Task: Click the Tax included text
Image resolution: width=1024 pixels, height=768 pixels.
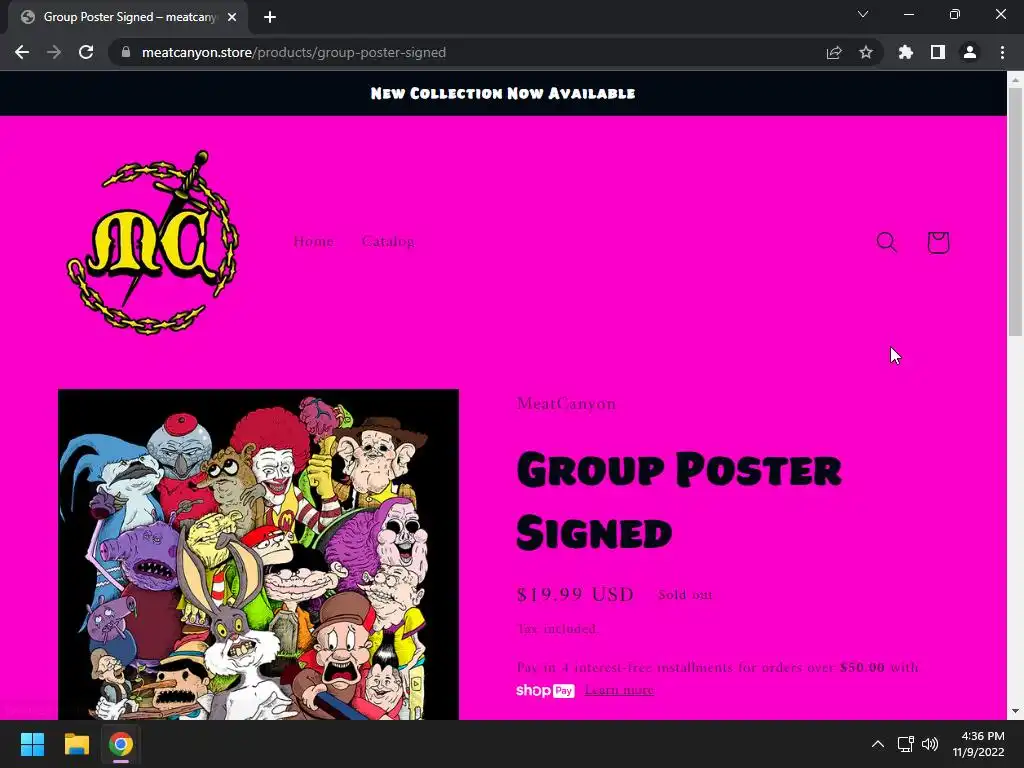Action: [557, 629]
